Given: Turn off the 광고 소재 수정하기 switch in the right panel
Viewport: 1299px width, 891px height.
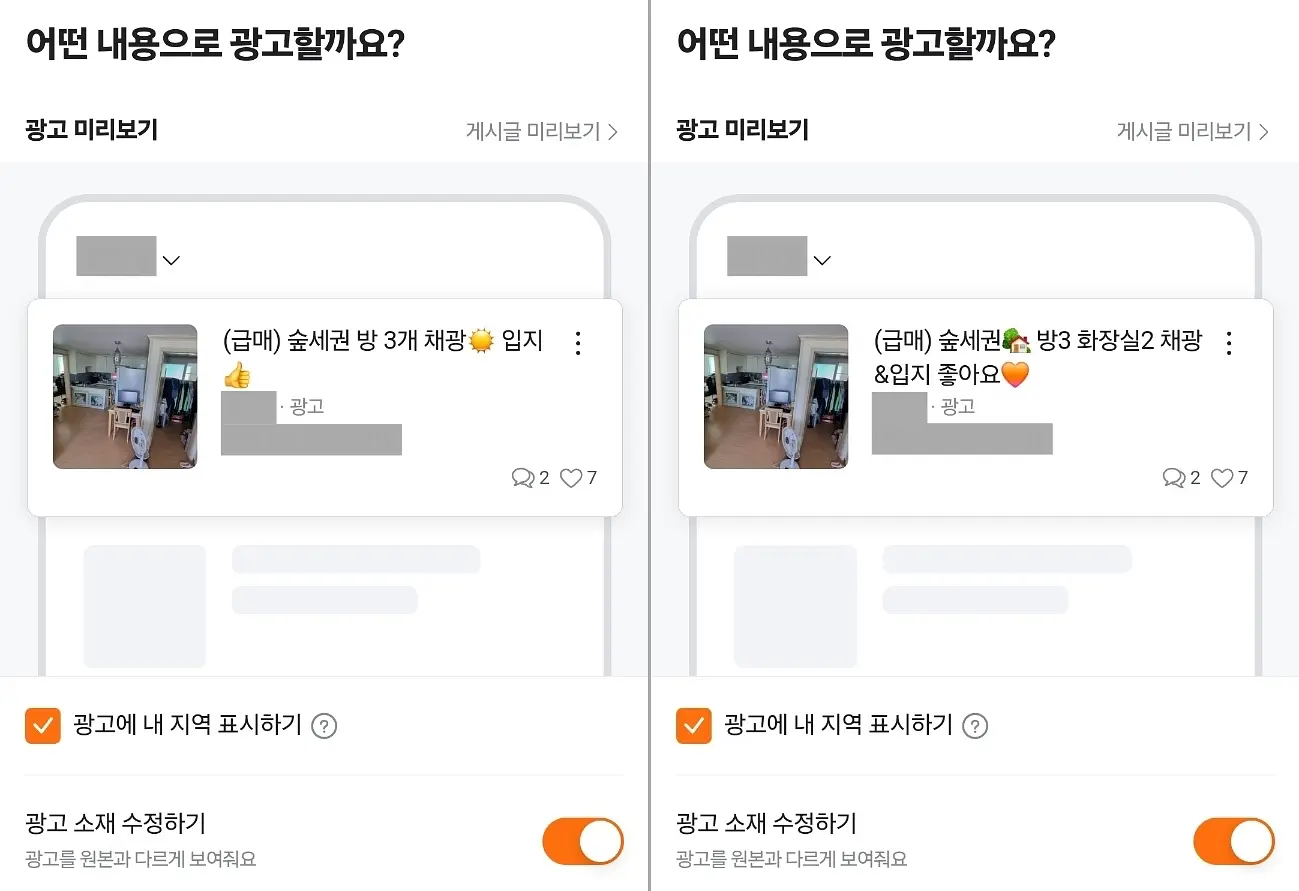Looking at the screenshot, I should click(1234, 841).
